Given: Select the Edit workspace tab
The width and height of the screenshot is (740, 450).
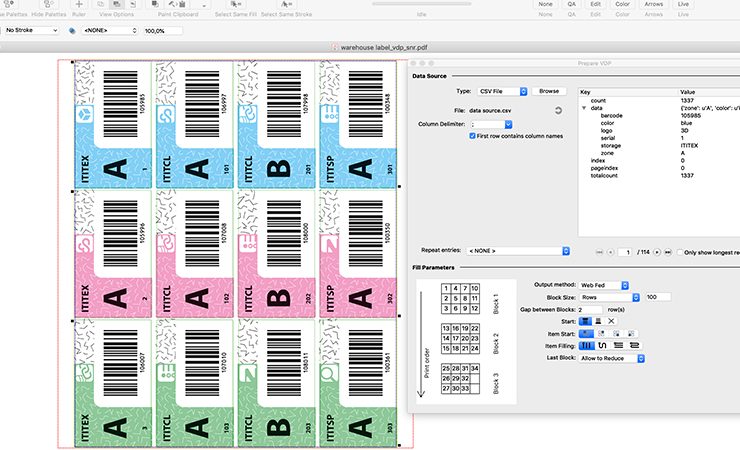Looking at the screenshot, I should [x=596, y=4].
